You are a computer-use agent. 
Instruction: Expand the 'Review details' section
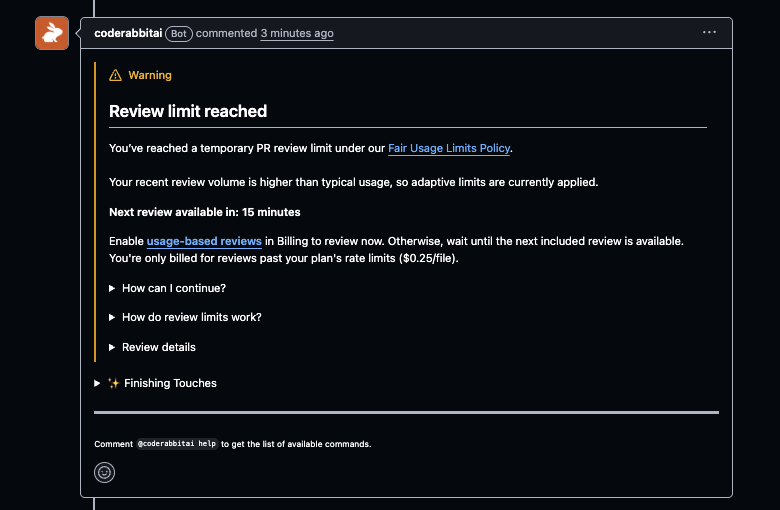(x=153, y=347)
